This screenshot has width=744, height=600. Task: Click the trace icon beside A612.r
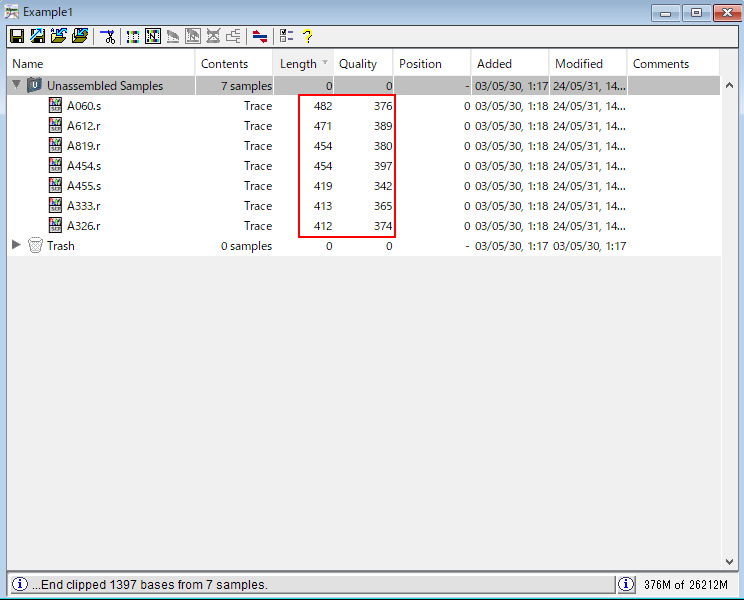pos(56,125)
